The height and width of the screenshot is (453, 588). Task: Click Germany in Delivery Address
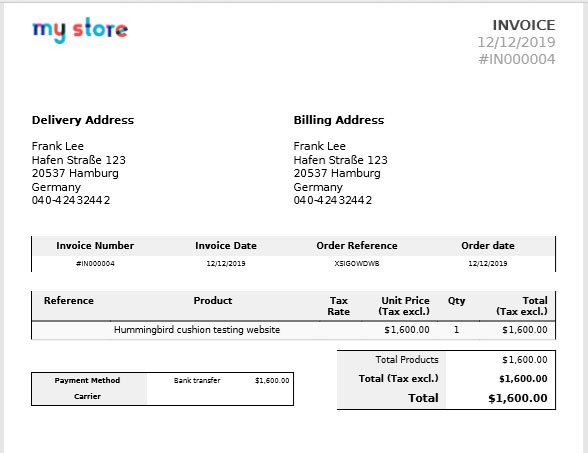56,187
